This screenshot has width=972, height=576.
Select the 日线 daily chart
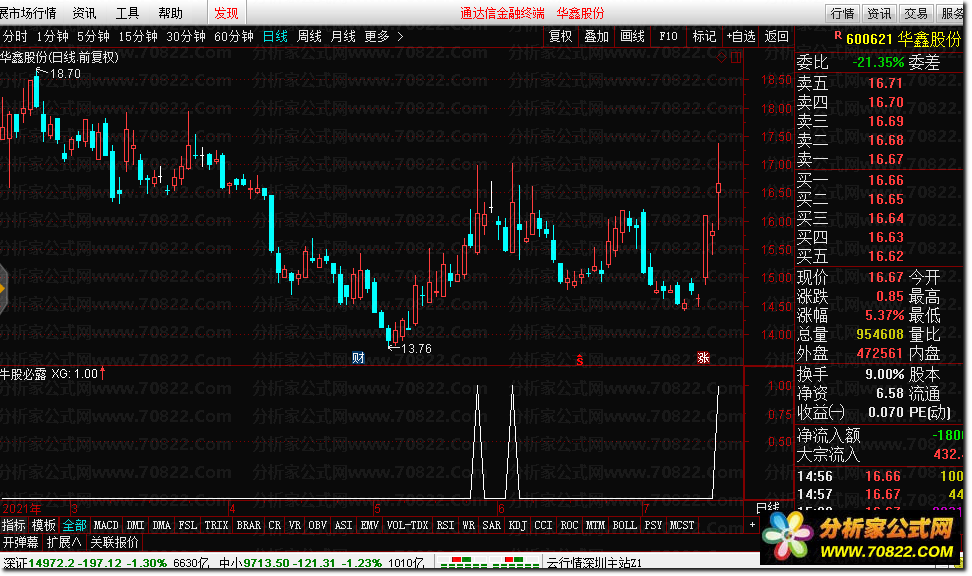tap(275, 37)
